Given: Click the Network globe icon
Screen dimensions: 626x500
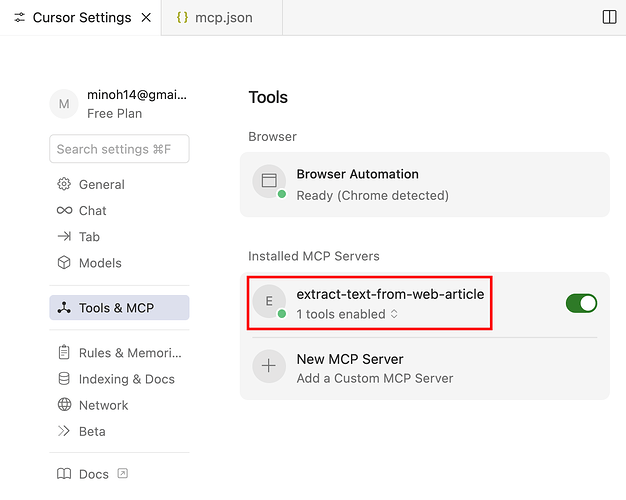Looking at the screenshot, I should [64, 405].
